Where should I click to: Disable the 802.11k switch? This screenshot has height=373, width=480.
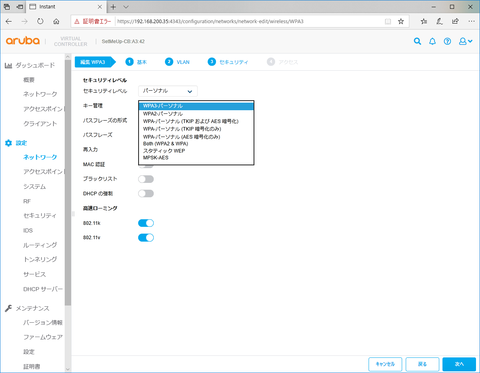click(x=146, y=223)
